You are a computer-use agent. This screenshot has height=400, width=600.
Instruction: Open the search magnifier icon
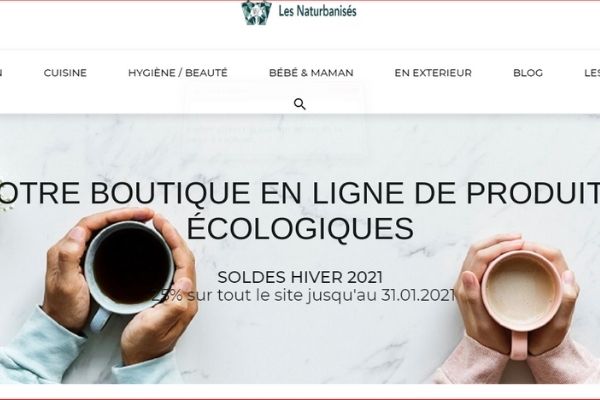click(300, 104)
